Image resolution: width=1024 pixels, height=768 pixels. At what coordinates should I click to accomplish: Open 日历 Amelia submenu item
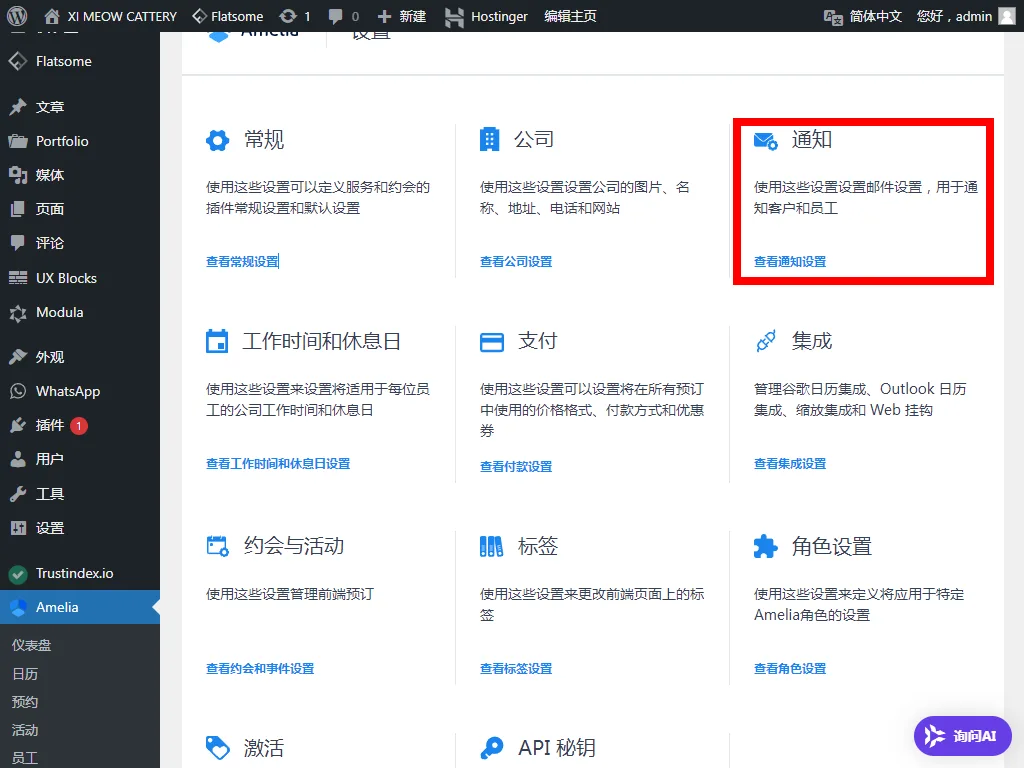point(25,674)
